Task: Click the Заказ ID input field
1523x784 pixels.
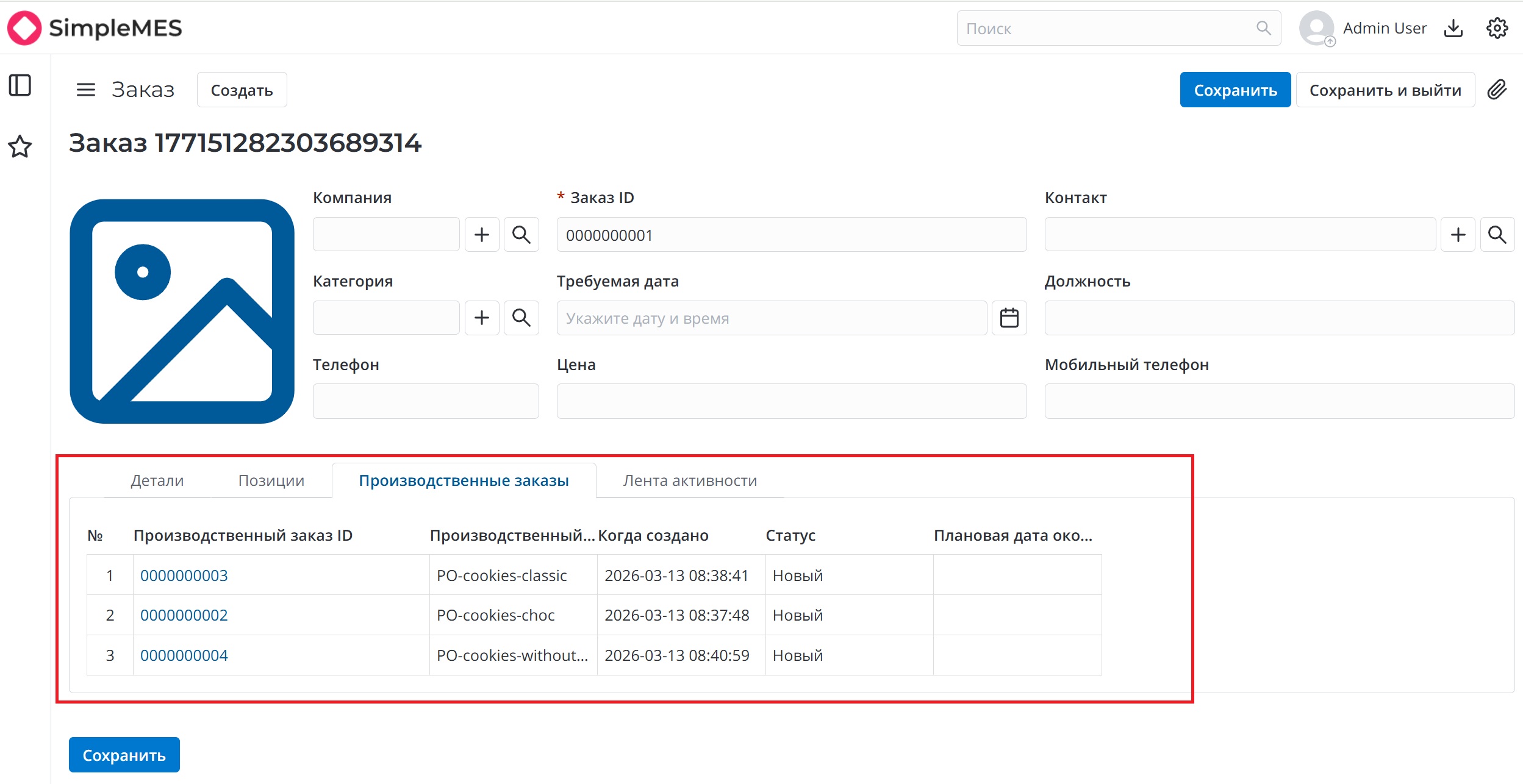Action: (792, 235)
